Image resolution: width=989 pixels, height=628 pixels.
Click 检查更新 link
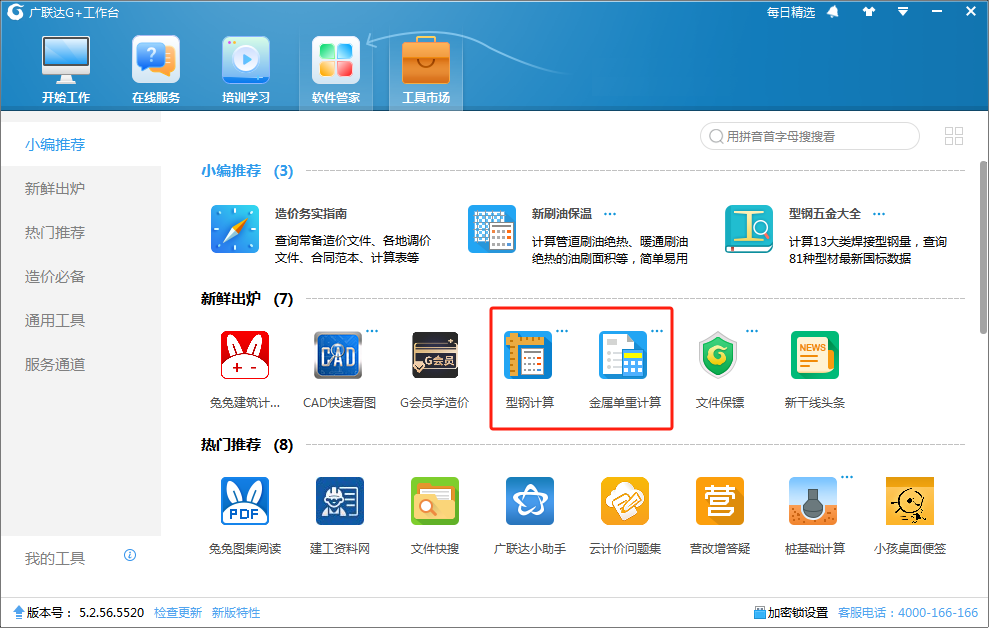[x=178, y=612]
